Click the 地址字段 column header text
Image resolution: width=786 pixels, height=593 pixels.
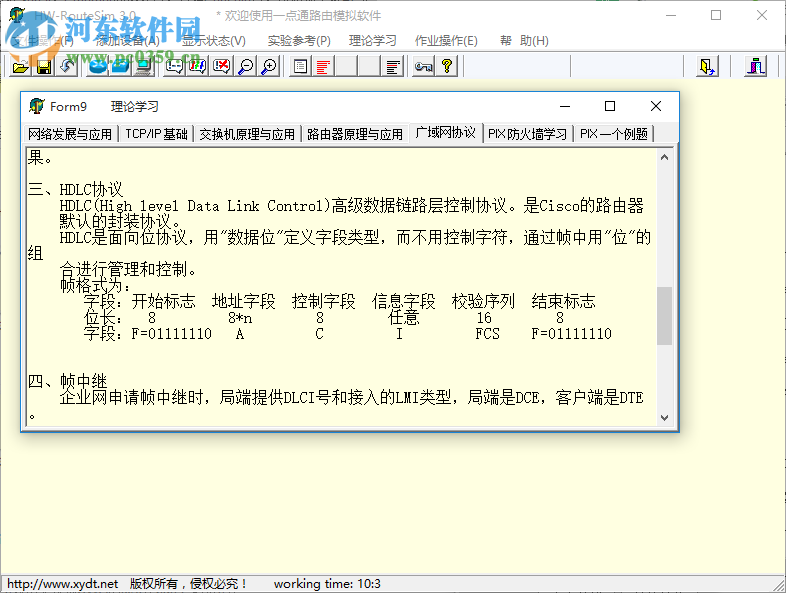pyautogui.click(x=244, y=301)
